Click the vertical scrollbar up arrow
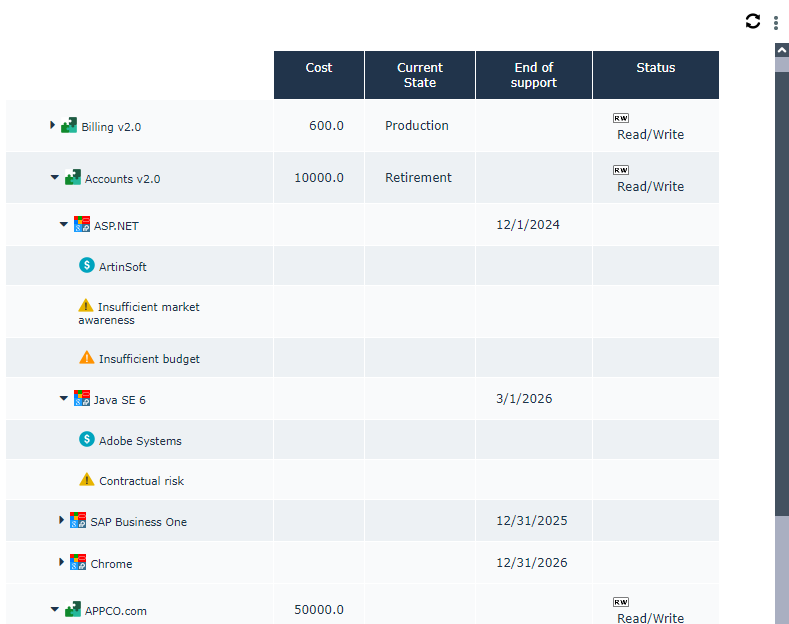 (781, 49)
